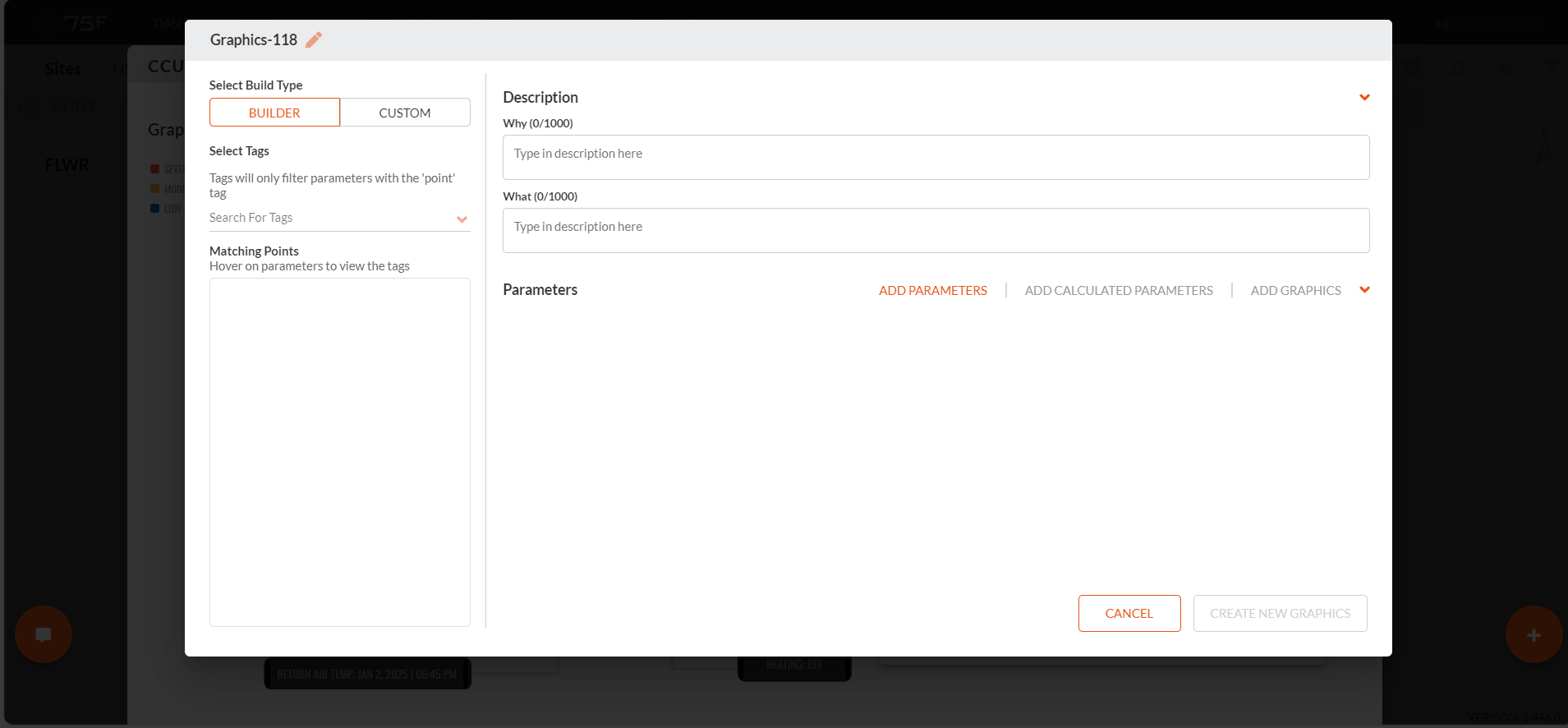
Task: Open ADD PARAMETERS
Action: click(x=932, y=291)
